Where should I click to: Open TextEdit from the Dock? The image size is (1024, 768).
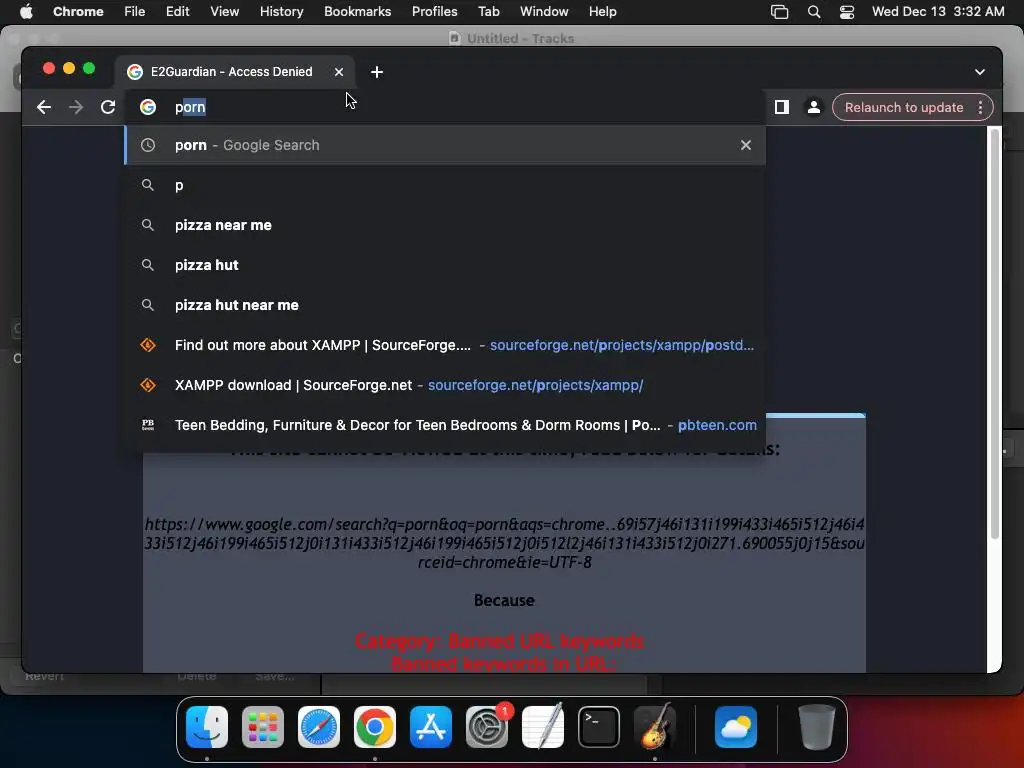[543, 727]
